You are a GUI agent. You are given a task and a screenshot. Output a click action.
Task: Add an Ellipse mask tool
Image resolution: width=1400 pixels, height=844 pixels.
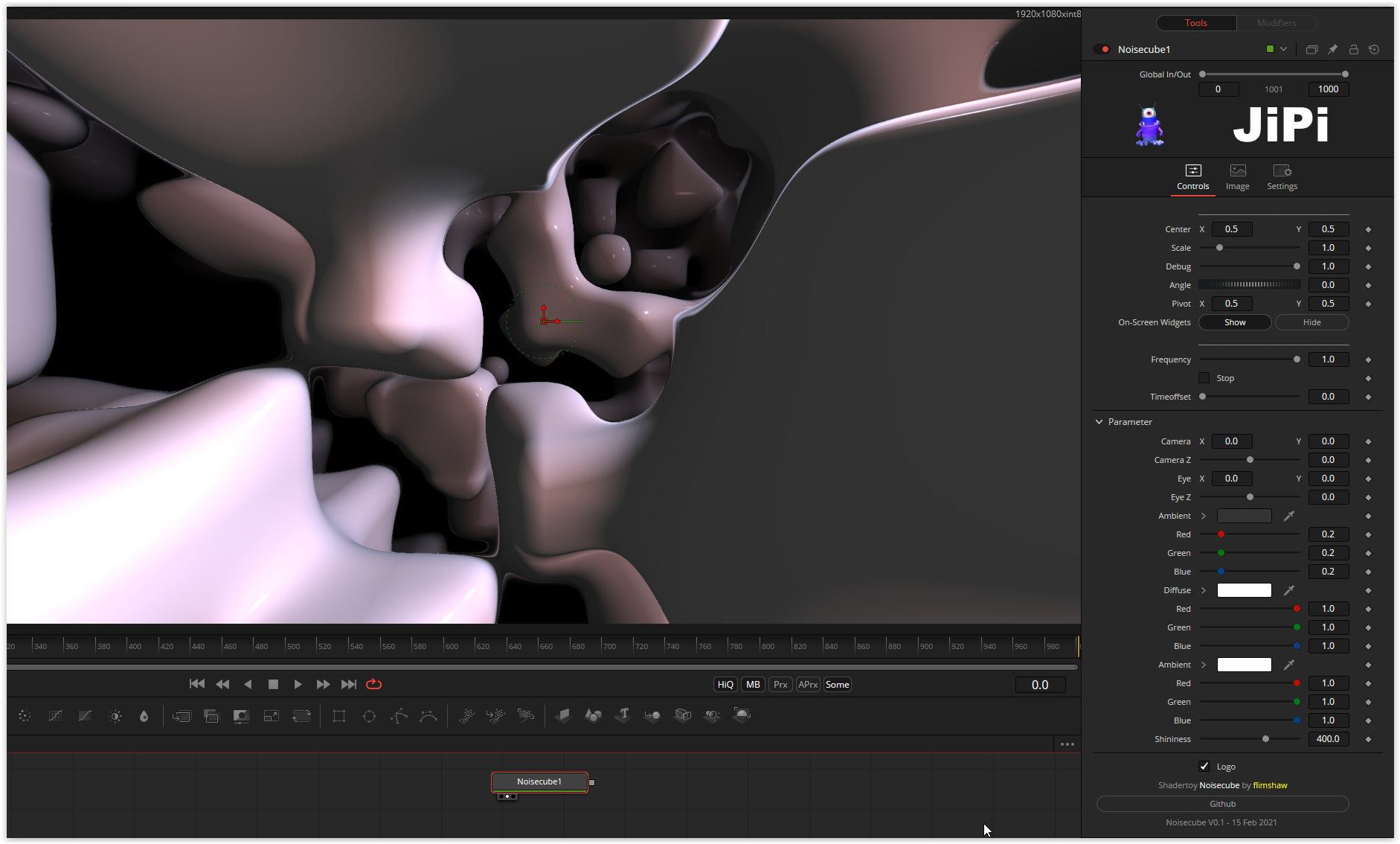click(x=369, y=716)
